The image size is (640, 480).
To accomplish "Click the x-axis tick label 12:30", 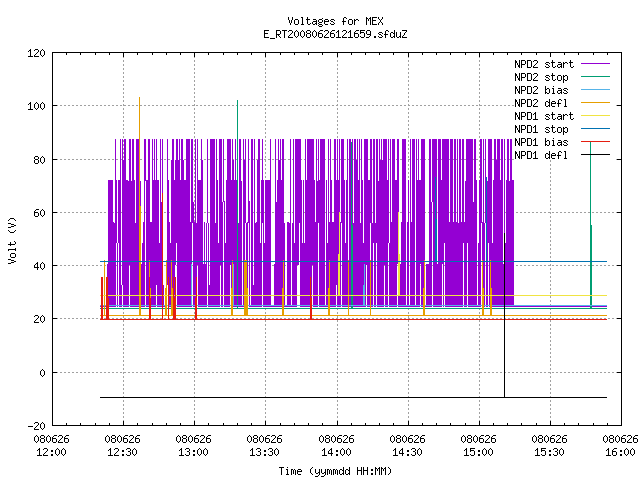I will 122,452.
